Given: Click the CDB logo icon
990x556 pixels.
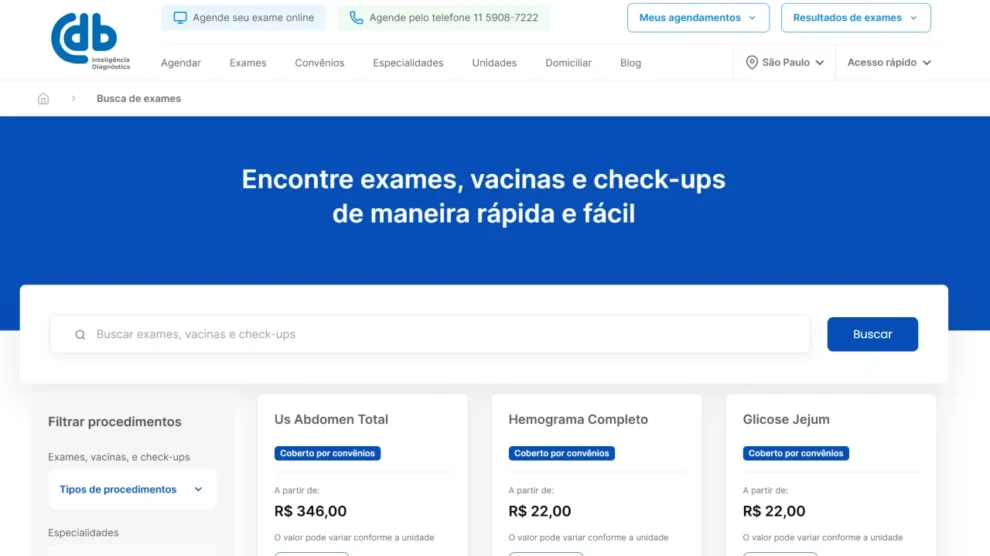Looking at the screenshot, I should 85,40.
